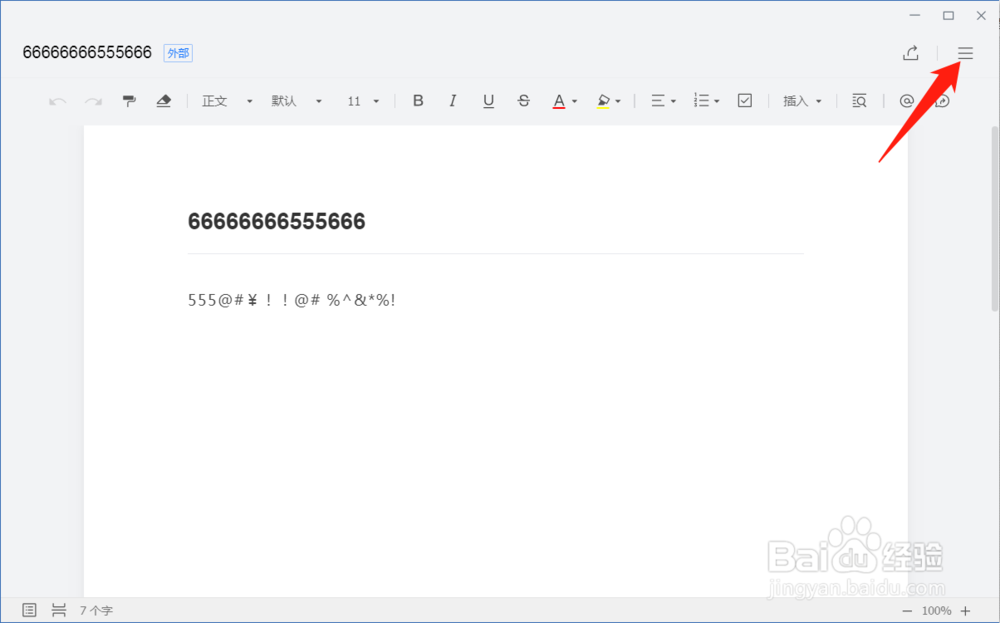
Task: Toggle strikethrough formatting
Action: (524, 101)
